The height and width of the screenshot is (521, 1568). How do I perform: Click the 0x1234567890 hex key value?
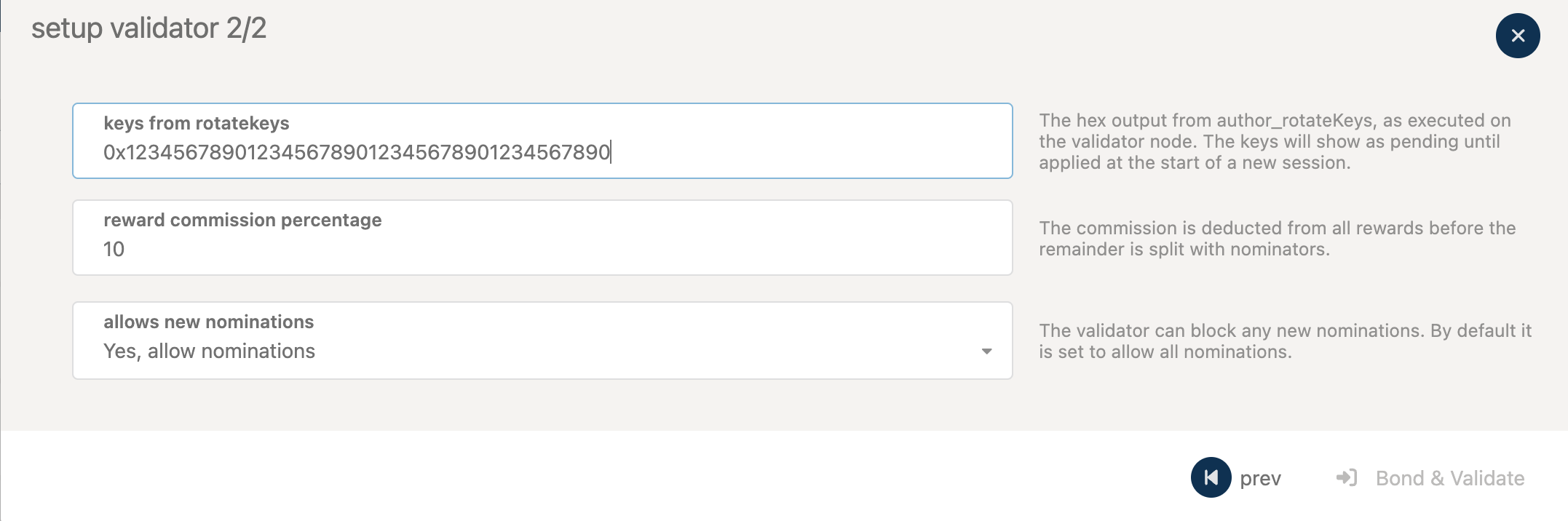357,153
